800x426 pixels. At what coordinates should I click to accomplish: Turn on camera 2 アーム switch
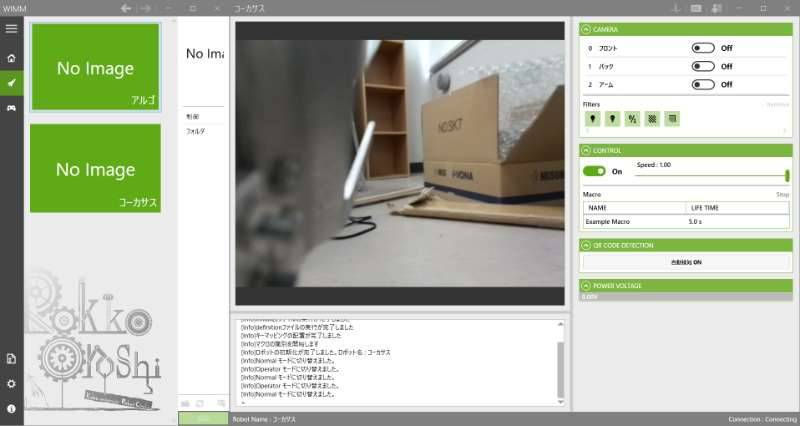coord(703,84)
